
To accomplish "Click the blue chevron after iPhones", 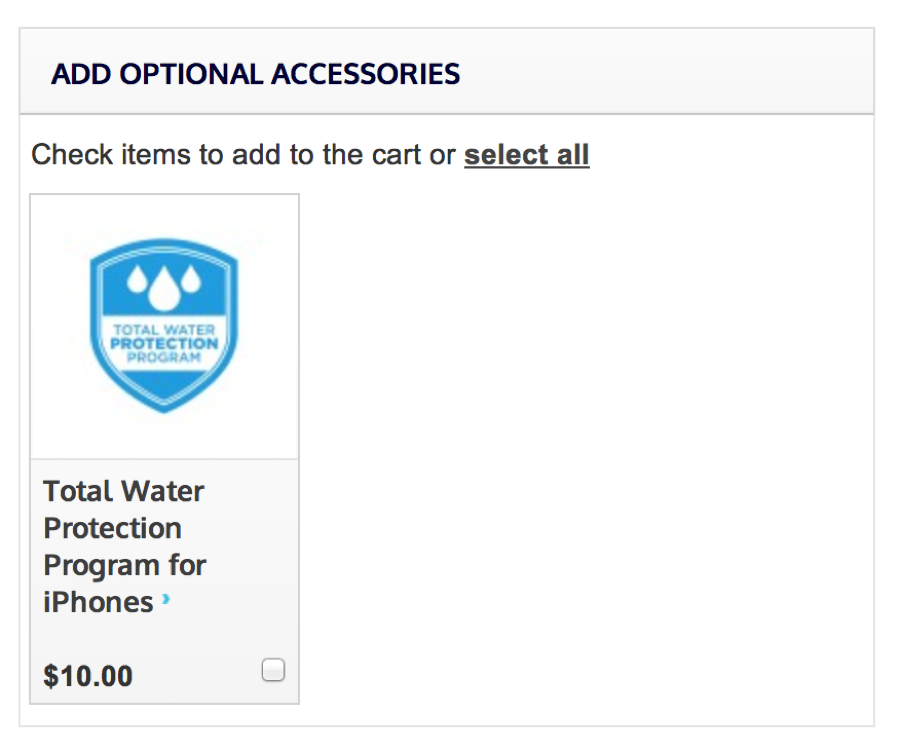I will [166, 599].
